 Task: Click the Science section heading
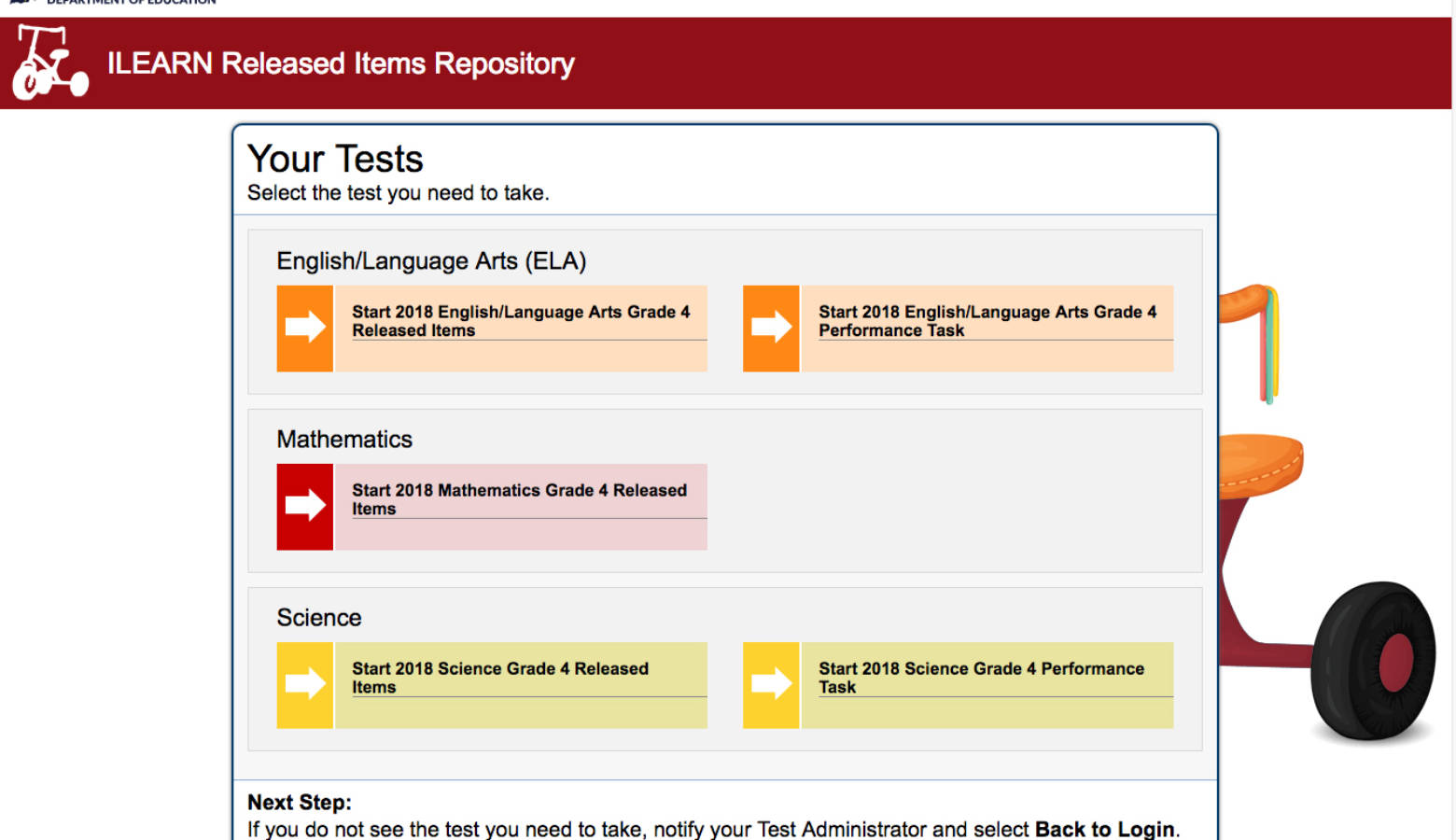click(x=319, y=618)
